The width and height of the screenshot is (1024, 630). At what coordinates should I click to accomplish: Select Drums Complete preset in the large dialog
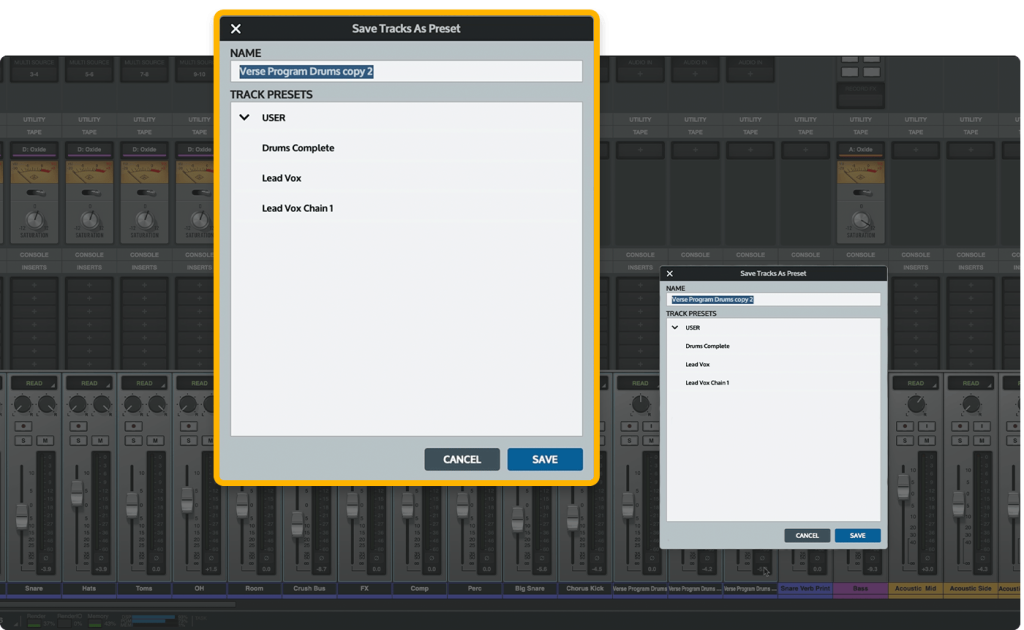(298, 148)
